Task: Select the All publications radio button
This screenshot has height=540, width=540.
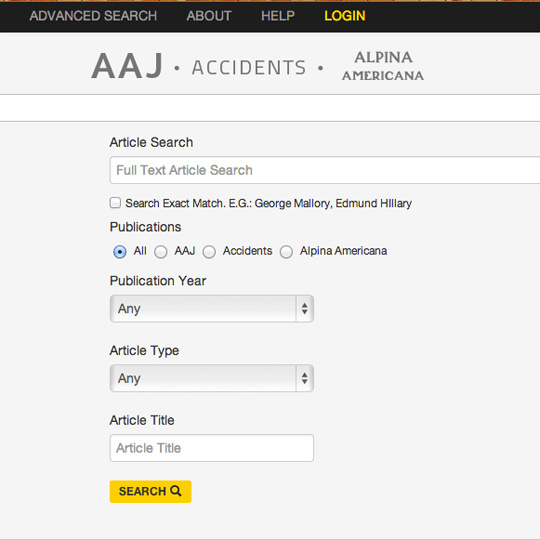Action: (x=120, y=252)
